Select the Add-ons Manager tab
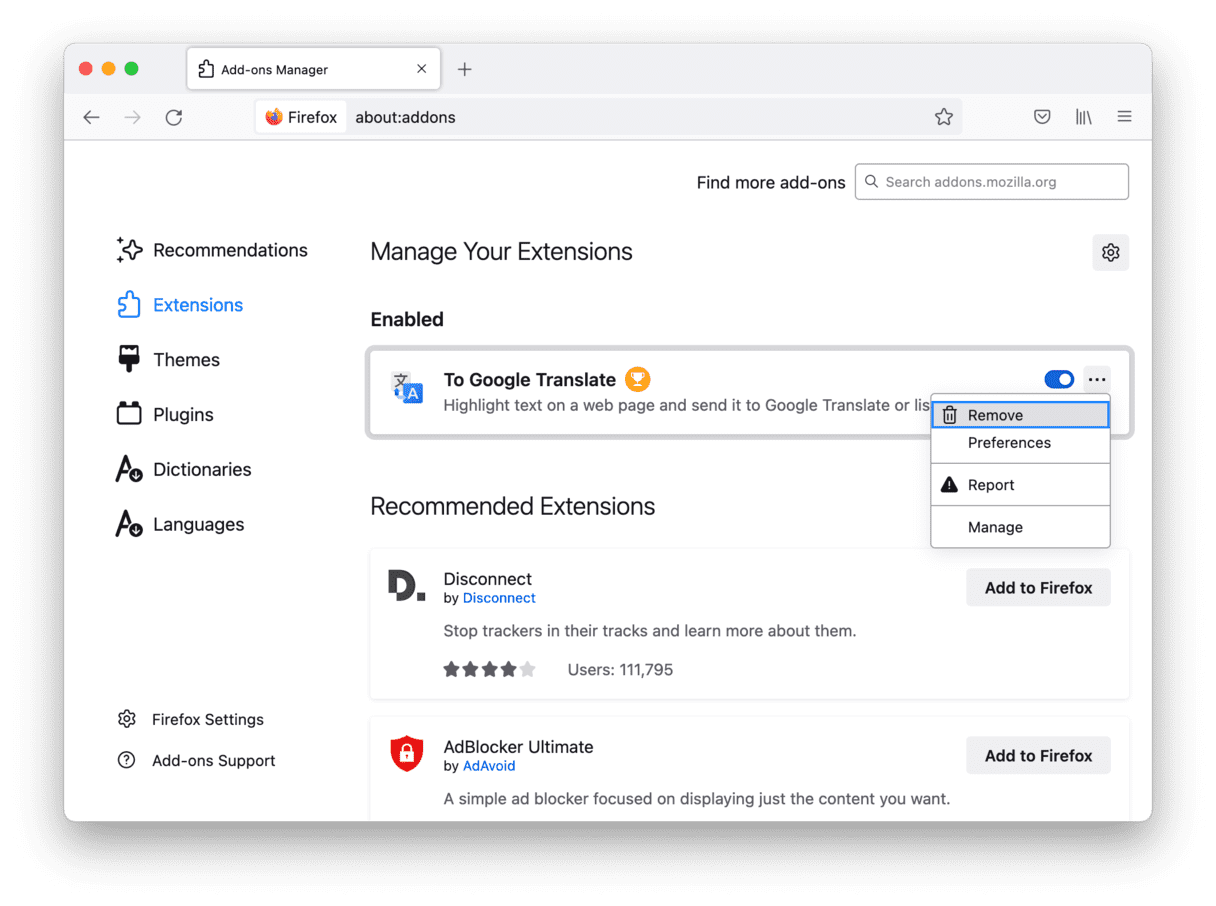The width and height of the screenshot is (1216, 906). click(314, 69)
